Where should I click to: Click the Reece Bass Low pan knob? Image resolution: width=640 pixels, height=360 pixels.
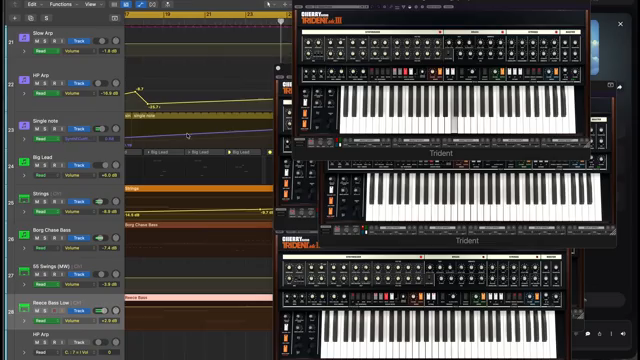click(x=116, y=311)
